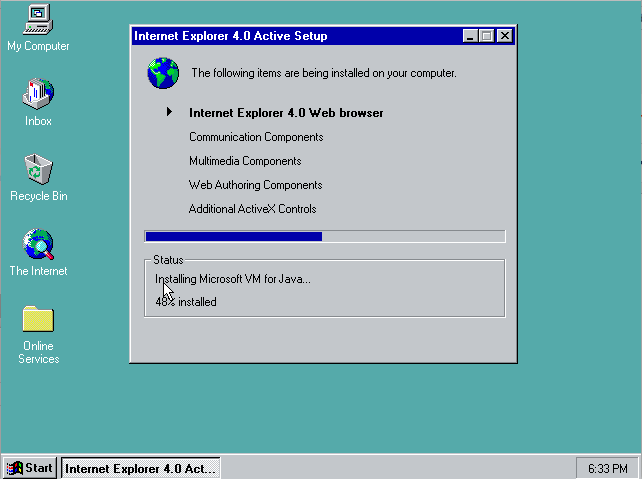Select the Inbox desktop icon
Image resolution: width=642 pixels, height=479 pixels.
tap(38, 95)
